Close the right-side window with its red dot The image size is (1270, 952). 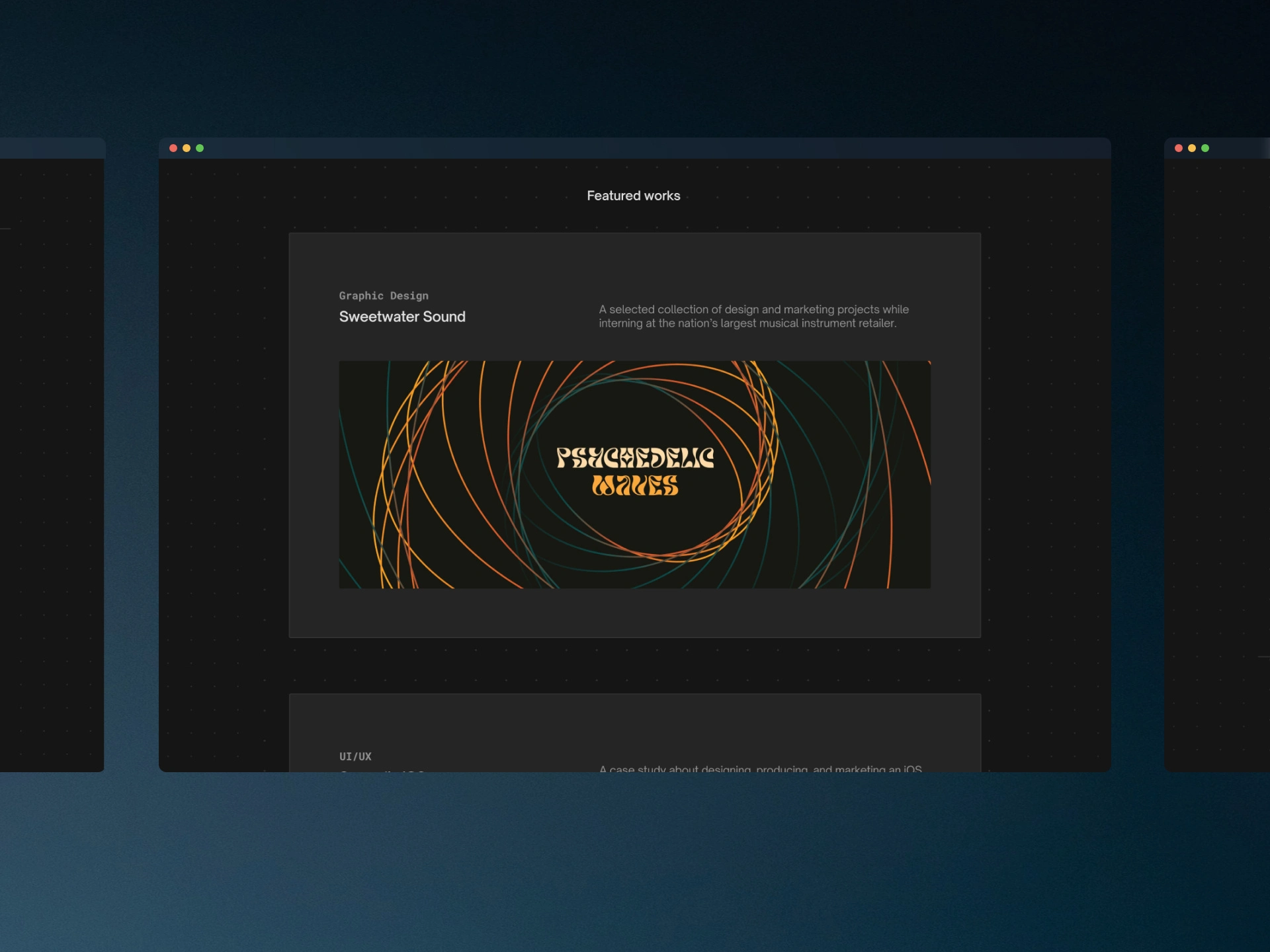tap(1179, 148)
